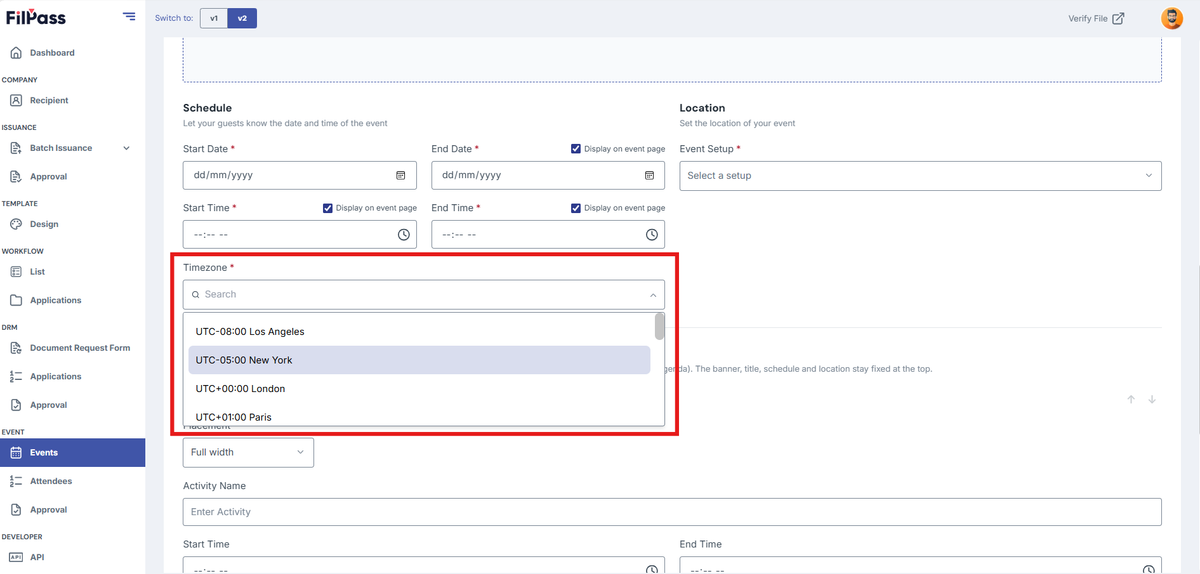Click the Start Date input field

[x=300, y=175]
